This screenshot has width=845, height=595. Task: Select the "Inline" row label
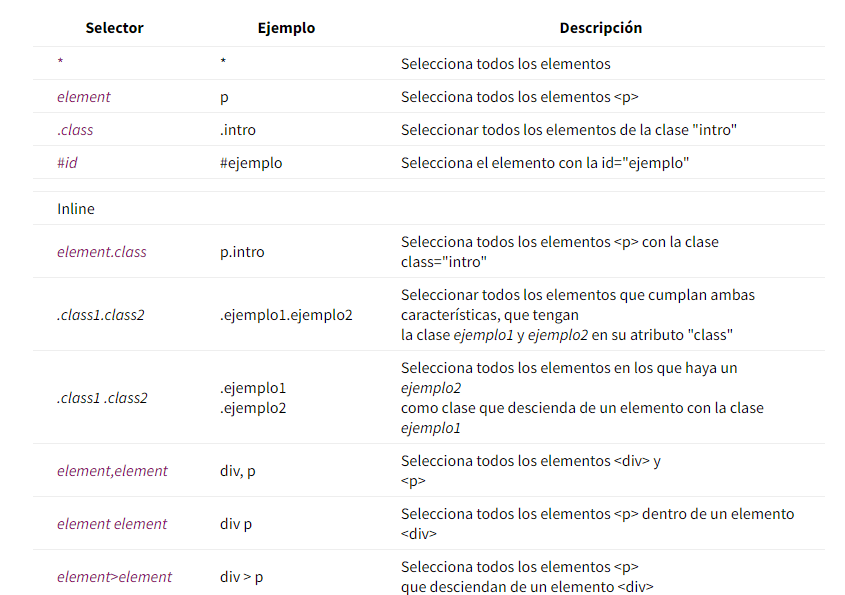pos(76,209)
